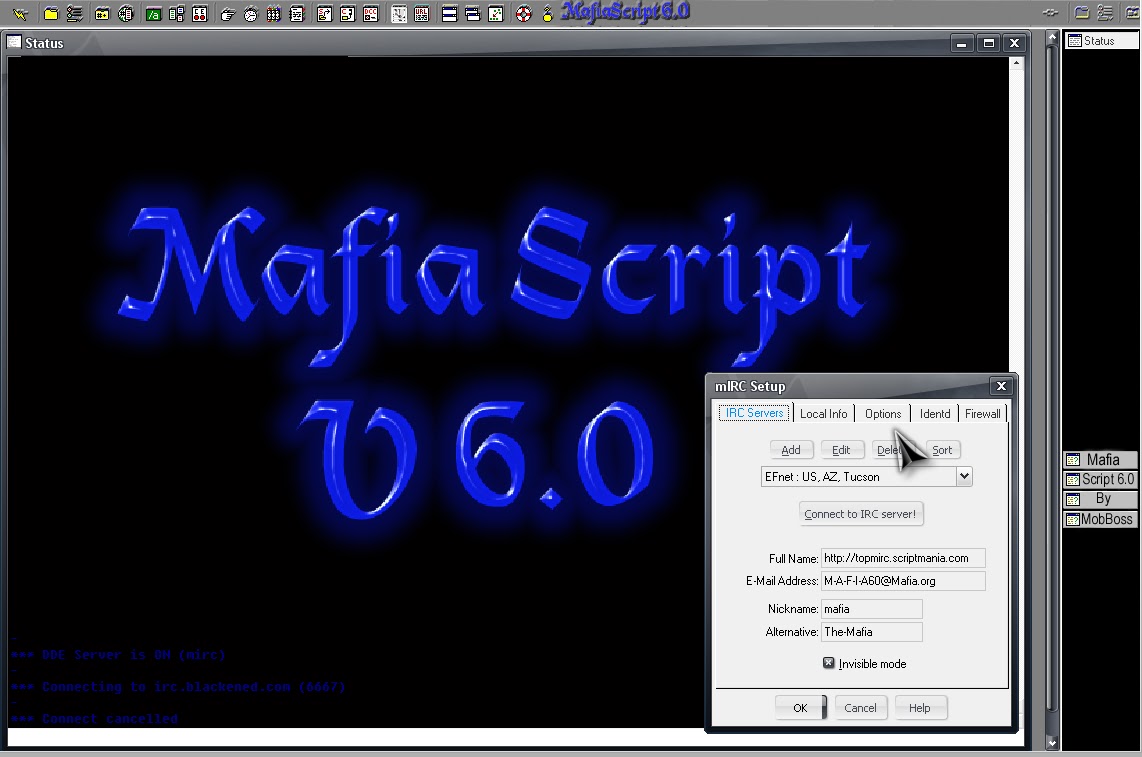1142x757 pixels.
Task: Toggle the Invisible mode checkbox
Action: tap(829, 663)
